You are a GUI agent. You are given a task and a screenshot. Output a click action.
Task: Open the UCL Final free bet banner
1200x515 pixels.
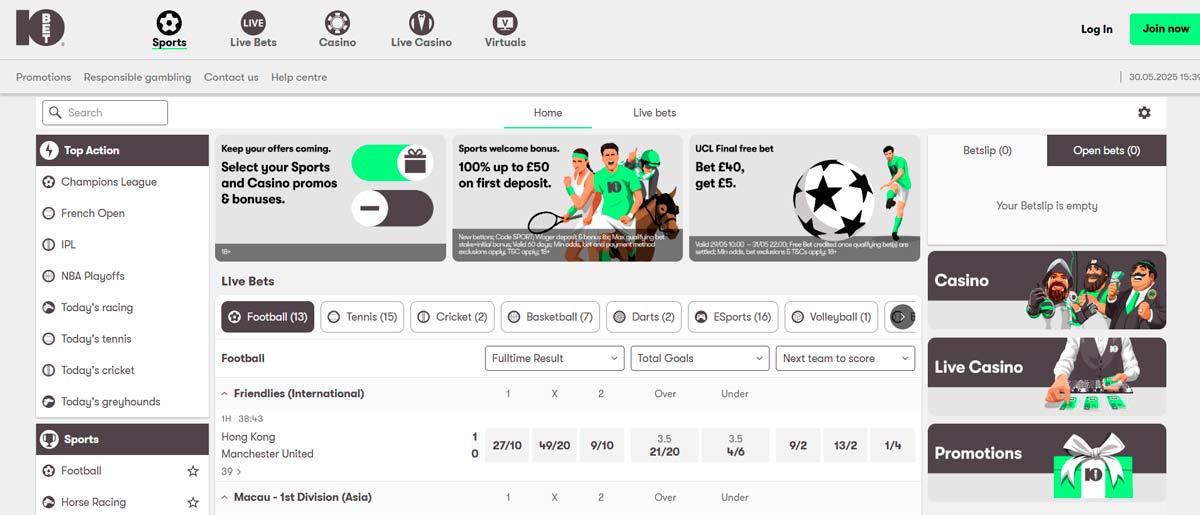click(804, 198)
